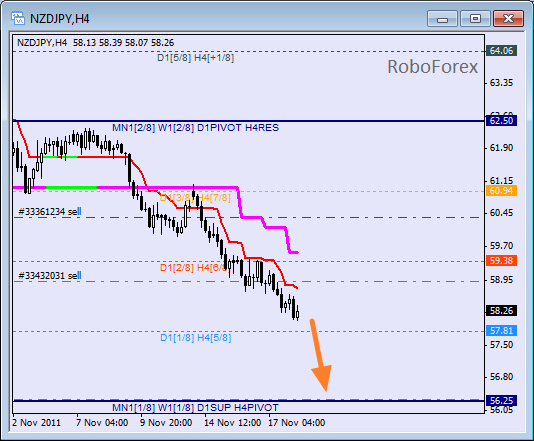Select the D1[1/8] H4[5/8] level label

pos(196,338)
